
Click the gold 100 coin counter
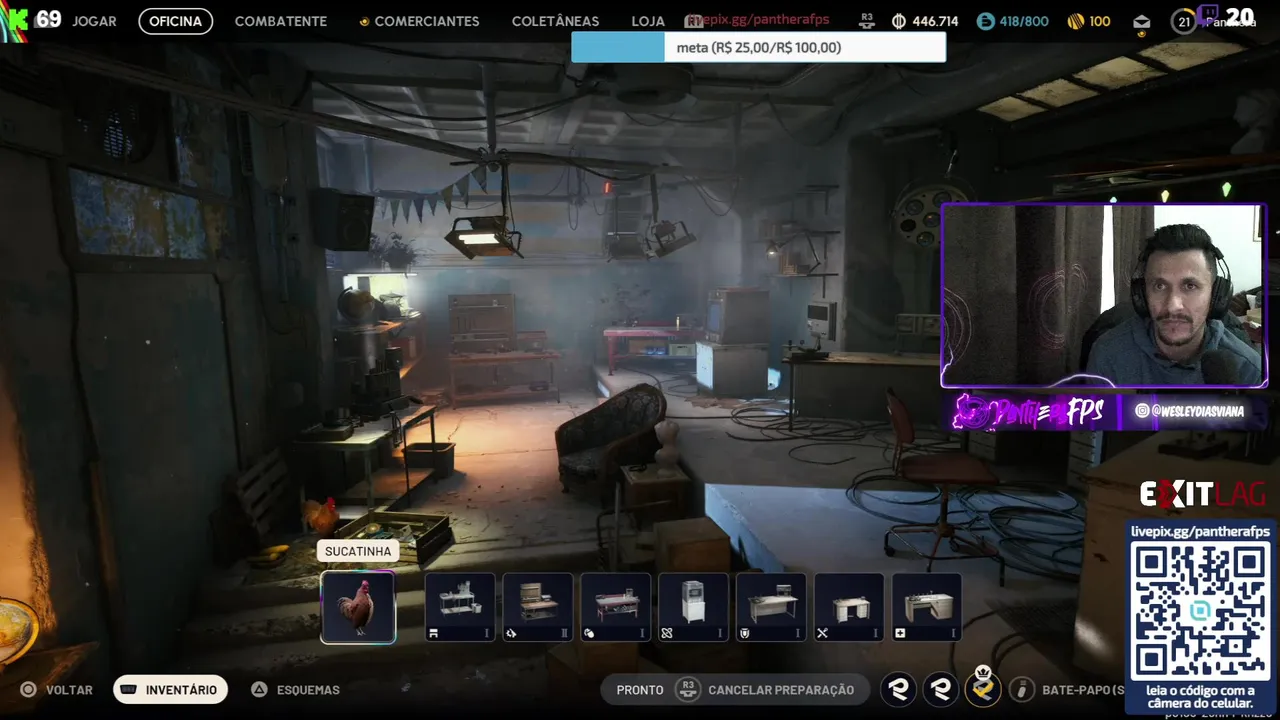1089,21
